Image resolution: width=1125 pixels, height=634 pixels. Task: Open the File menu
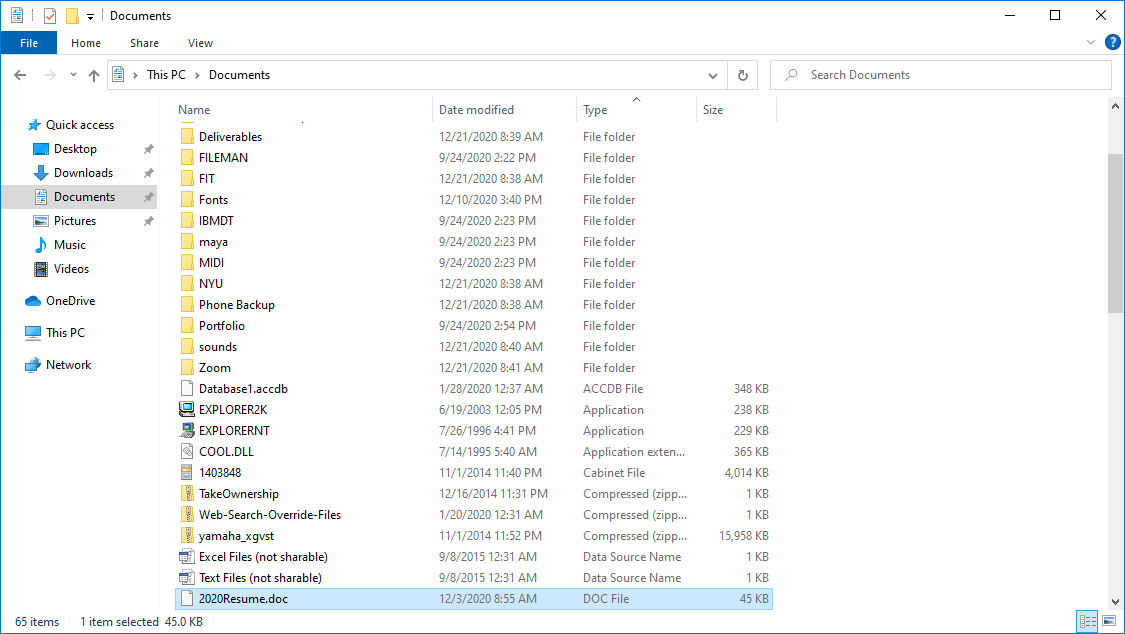pyautogui.click(x=29, y=43)
